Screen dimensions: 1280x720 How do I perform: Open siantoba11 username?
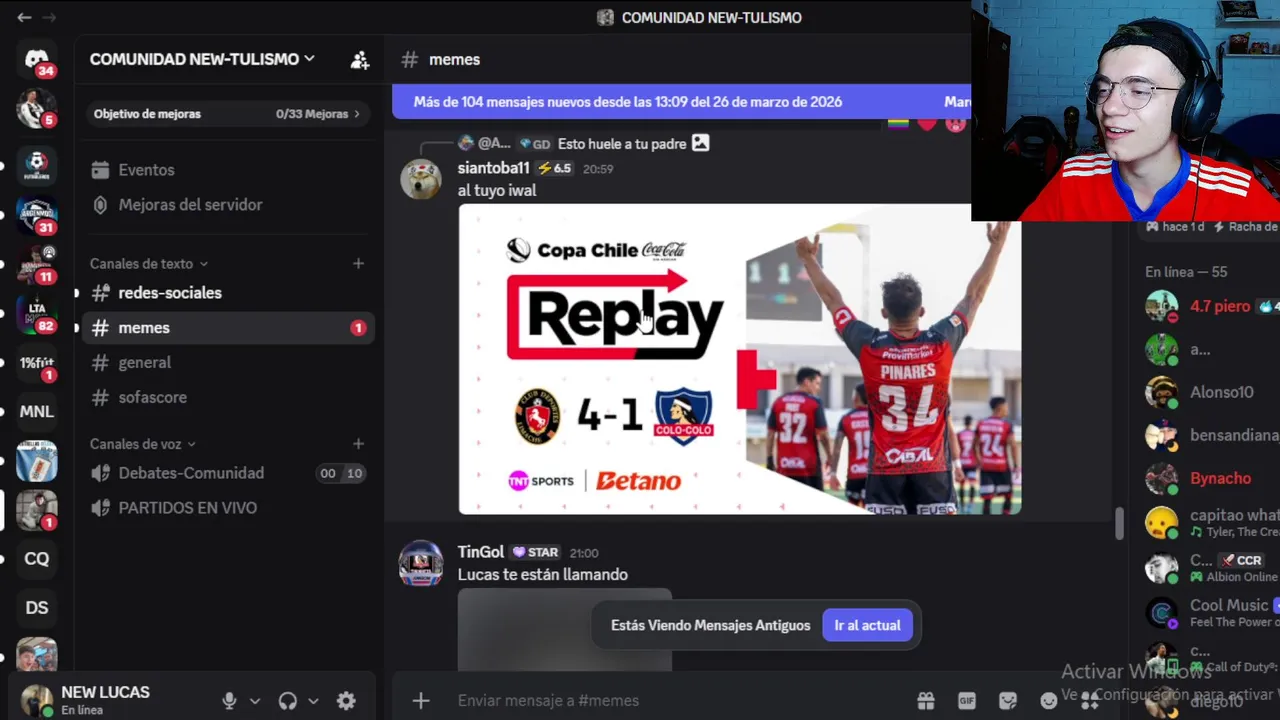(x=493, y=168)
